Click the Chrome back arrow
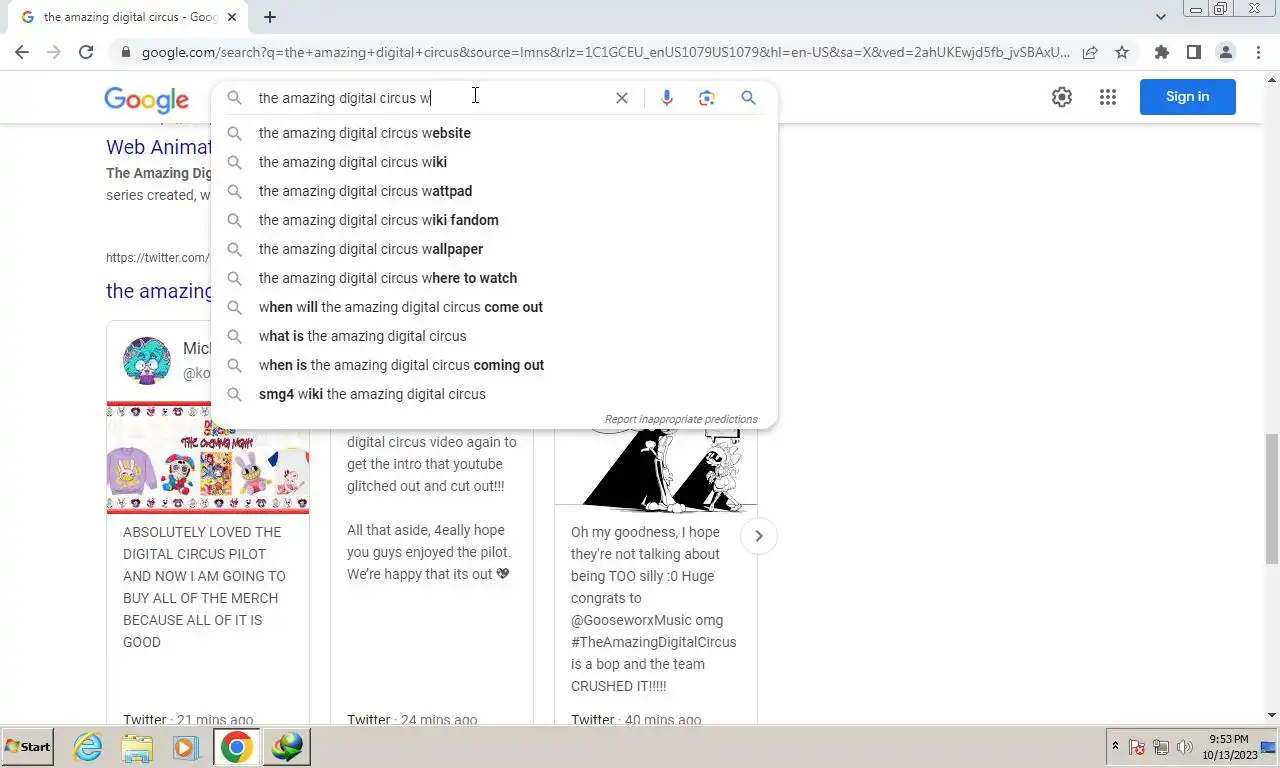The image size is (1280, 768). (22, 52)
